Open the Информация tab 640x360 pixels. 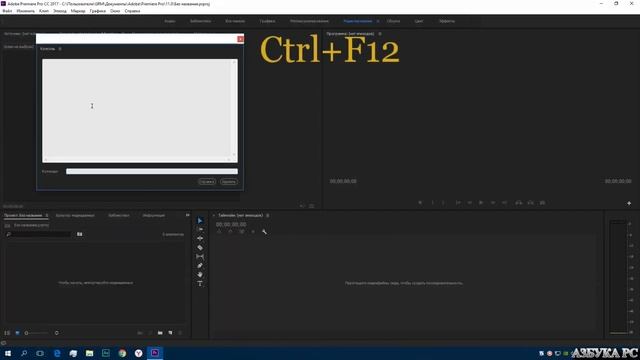tap(153, 215)
